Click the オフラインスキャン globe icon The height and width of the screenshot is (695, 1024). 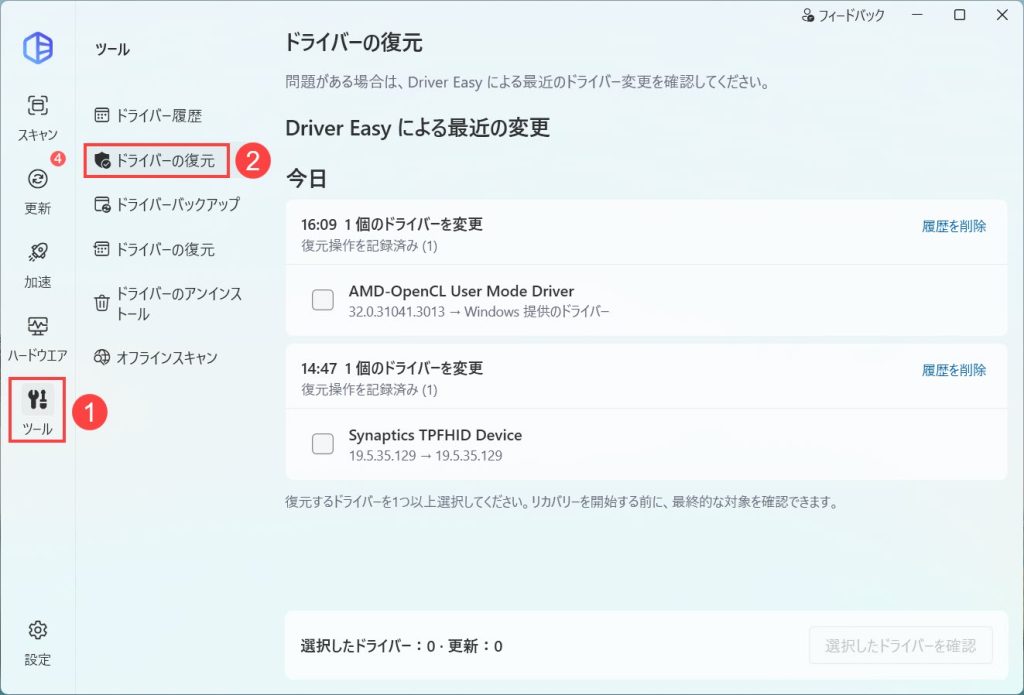101,357
